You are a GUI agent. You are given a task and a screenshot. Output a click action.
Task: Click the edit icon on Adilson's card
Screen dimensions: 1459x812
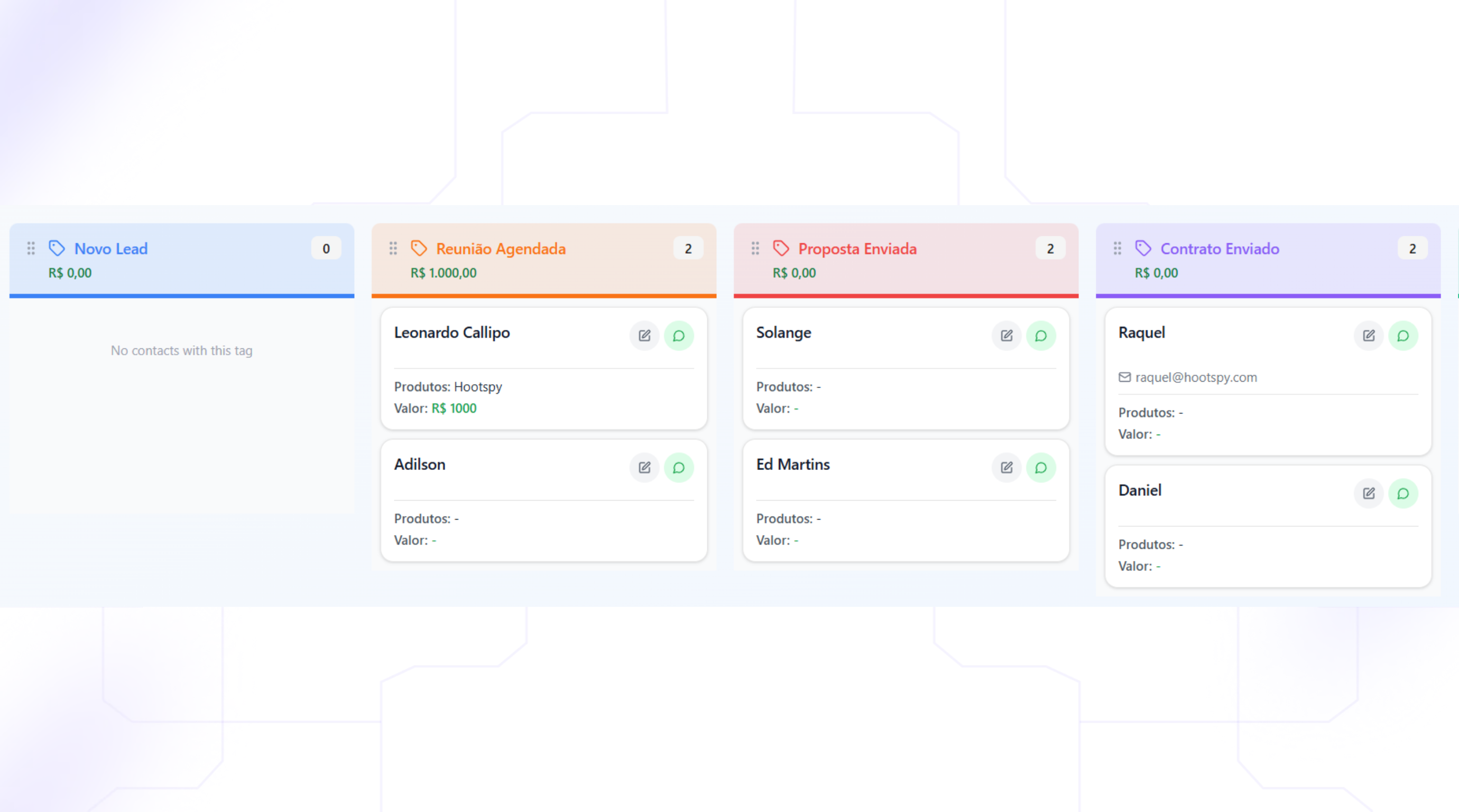coord(644,468)
